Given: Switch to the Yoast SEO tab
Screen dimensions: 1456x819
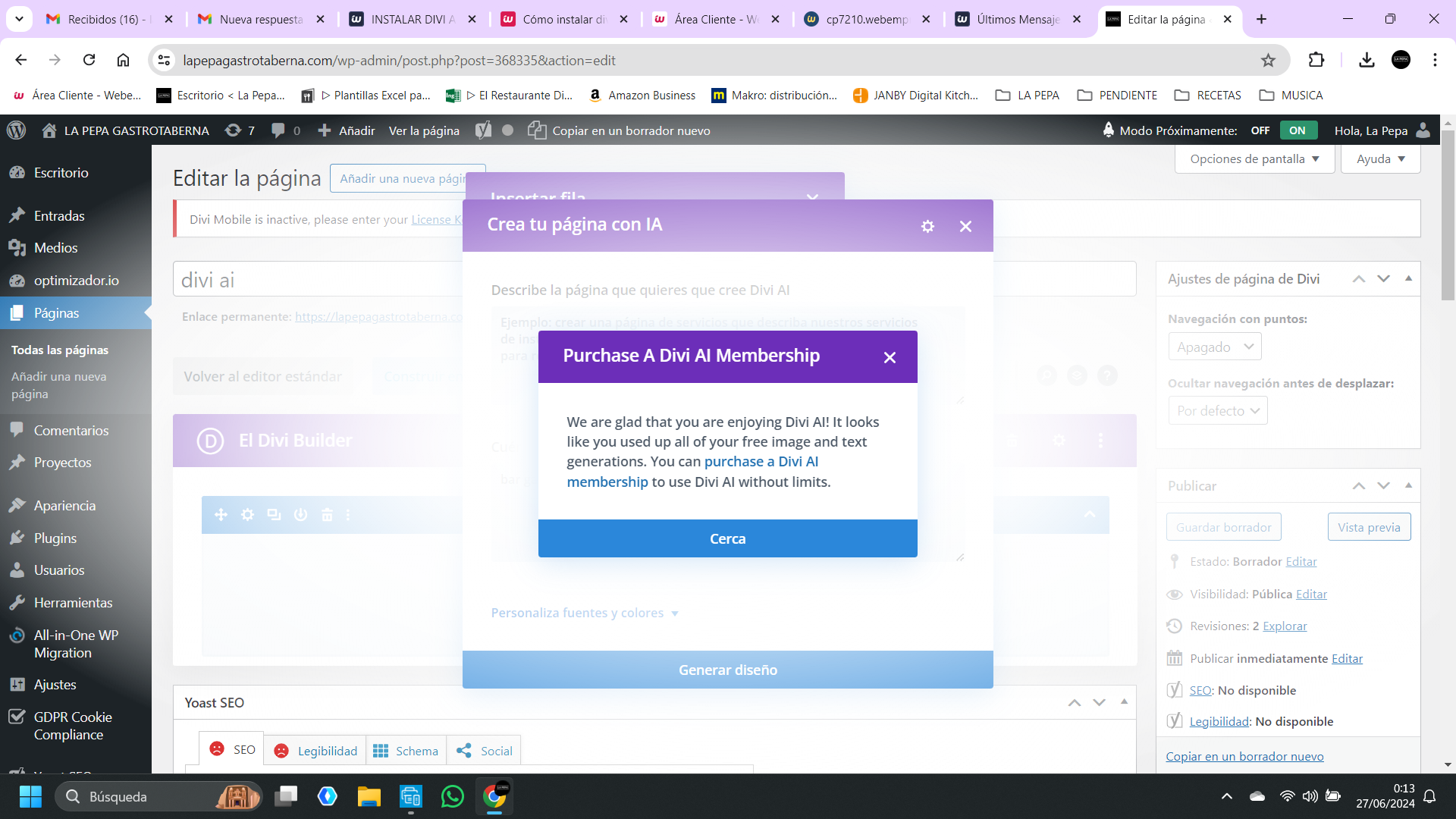Looking at the screenshot, I should [232, 750].
